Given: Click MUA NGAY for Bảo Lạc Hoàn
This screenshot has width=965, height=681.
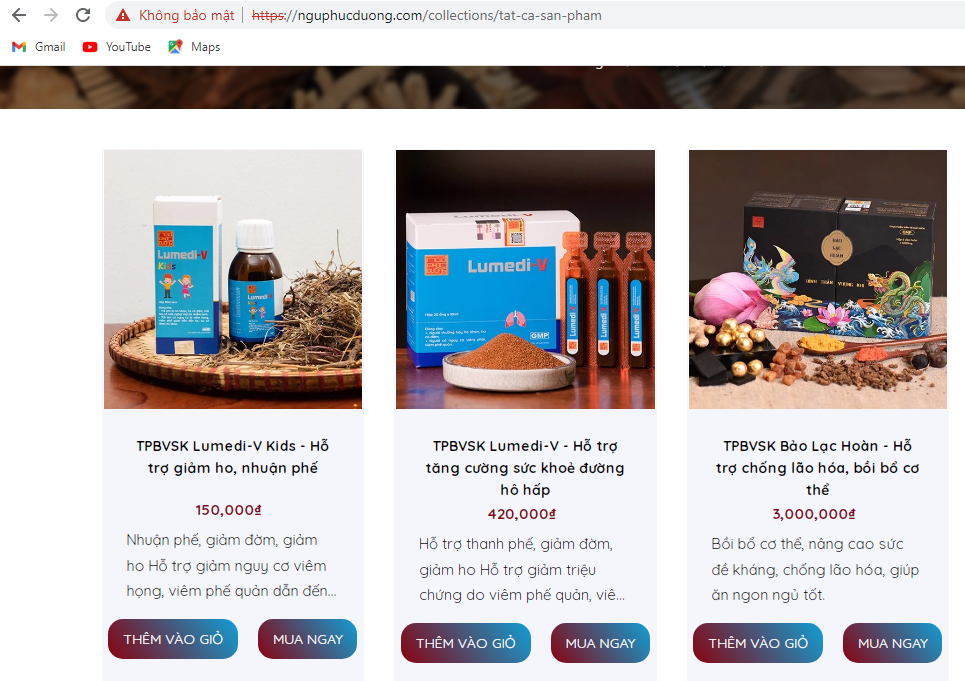Looking at the screenshot, I should pyautogui.click(x=892, y=643).
